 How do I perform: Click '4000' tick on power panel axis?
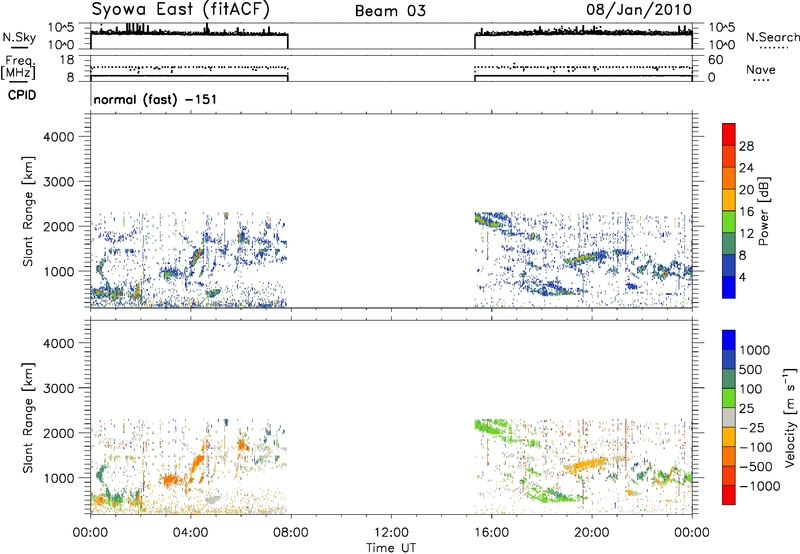tap(58, 137)
